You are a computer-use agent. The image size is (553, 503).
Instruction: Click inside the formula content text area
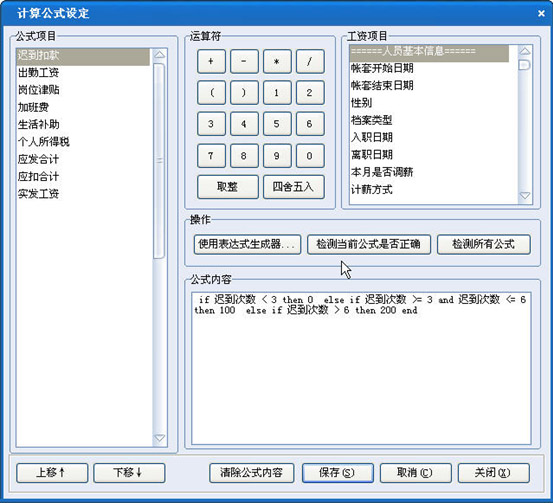361,368
